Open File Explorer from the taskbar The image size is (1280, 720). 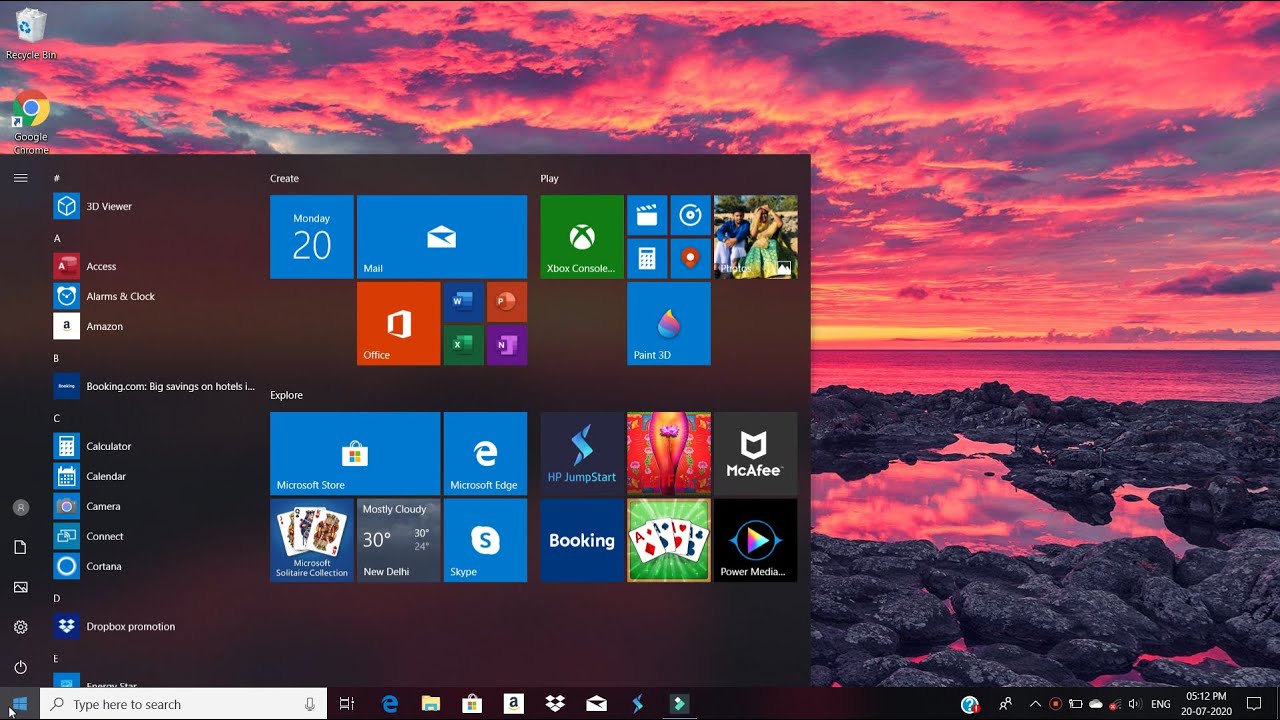tap(431, 704)
